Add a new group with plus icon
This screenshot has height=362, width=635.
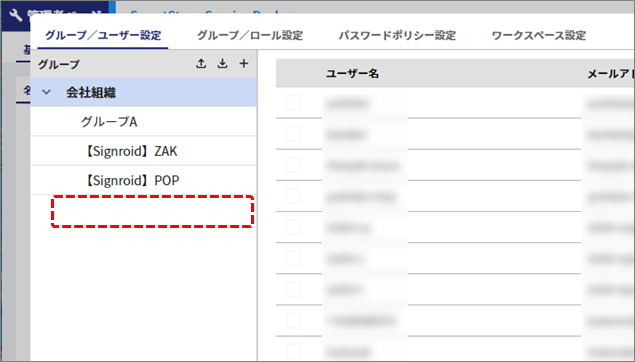244,64
